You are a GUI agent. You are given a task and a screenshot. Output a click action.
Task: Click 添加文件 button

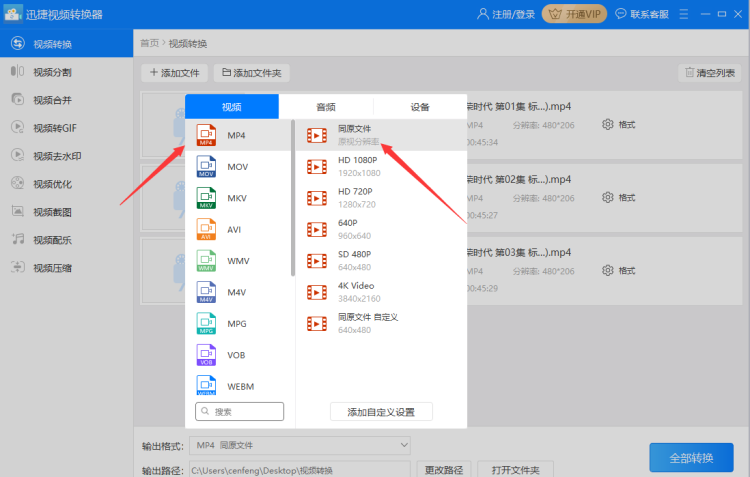click(175, 73)
